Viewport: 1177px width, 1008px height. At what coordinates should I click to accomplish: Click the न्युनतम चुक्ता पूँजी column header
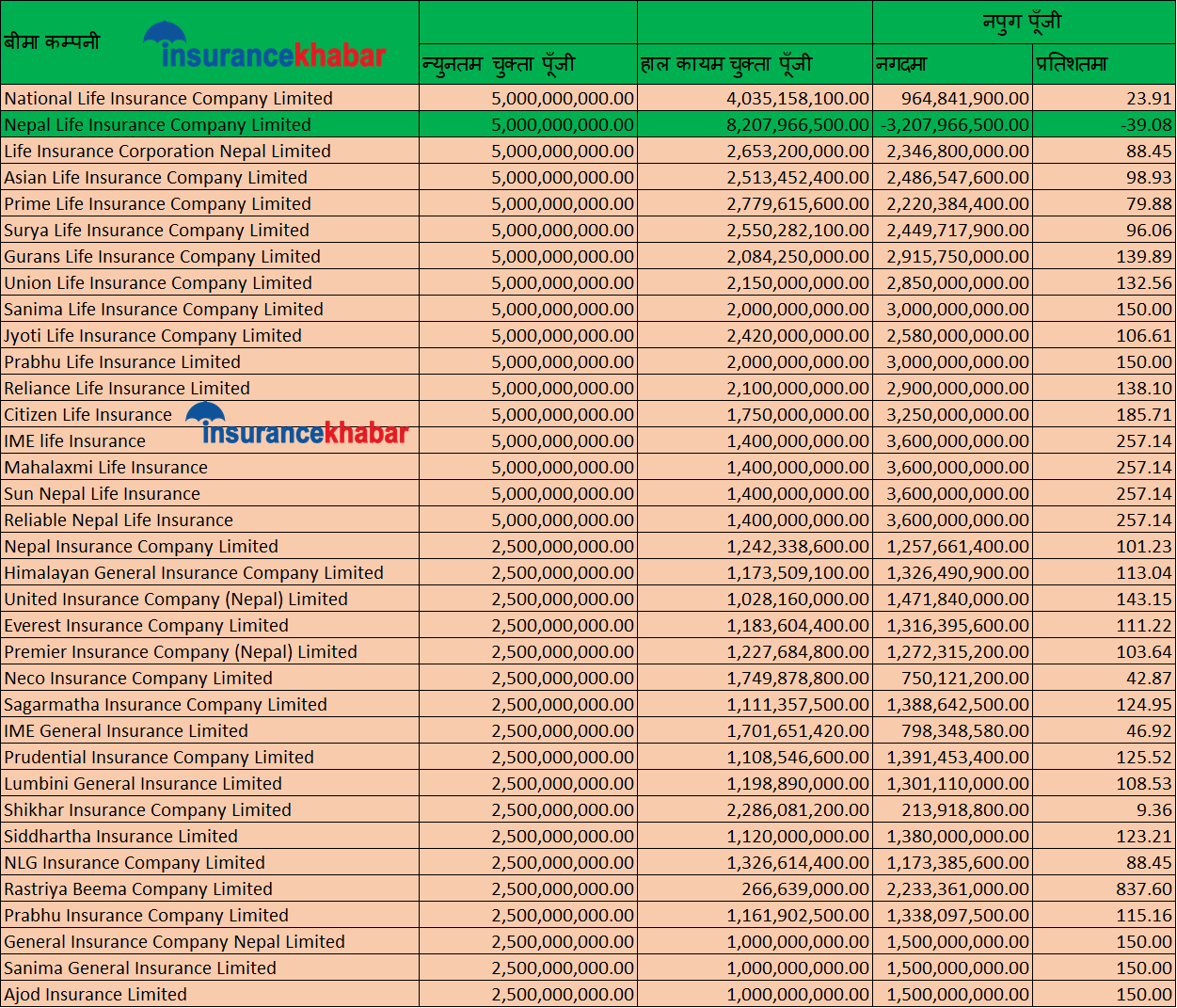click(499, 64)
